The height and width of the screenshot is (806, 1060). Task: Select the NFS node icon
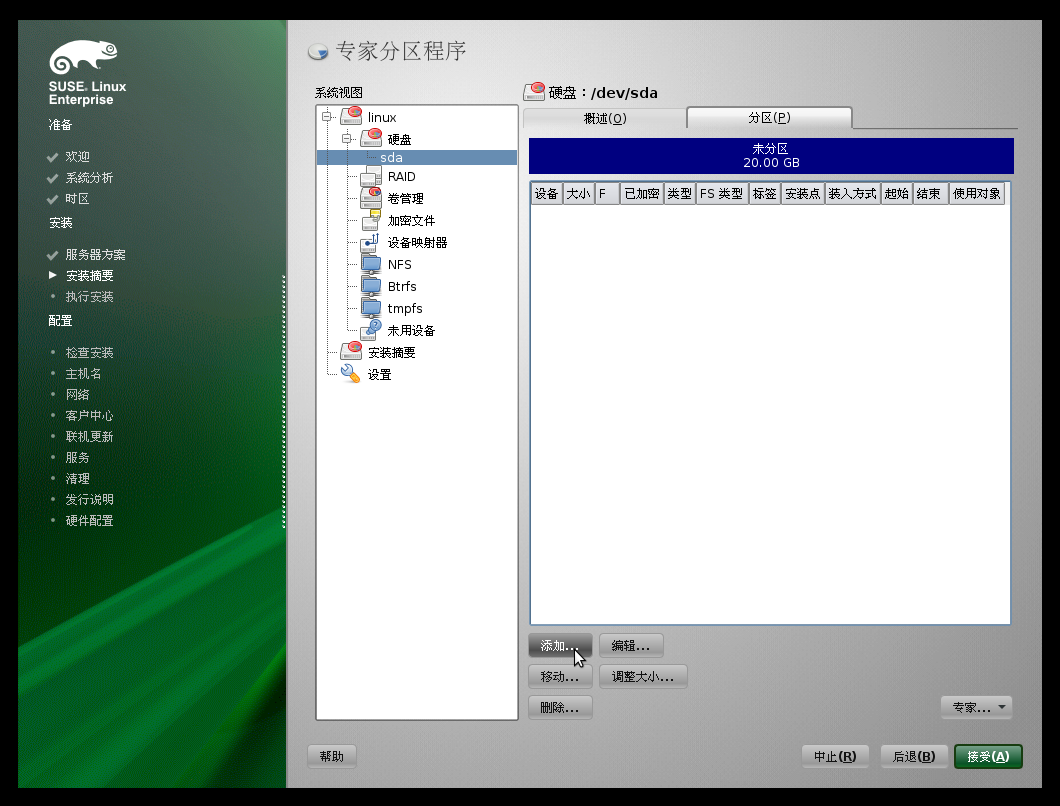[371, 264]
